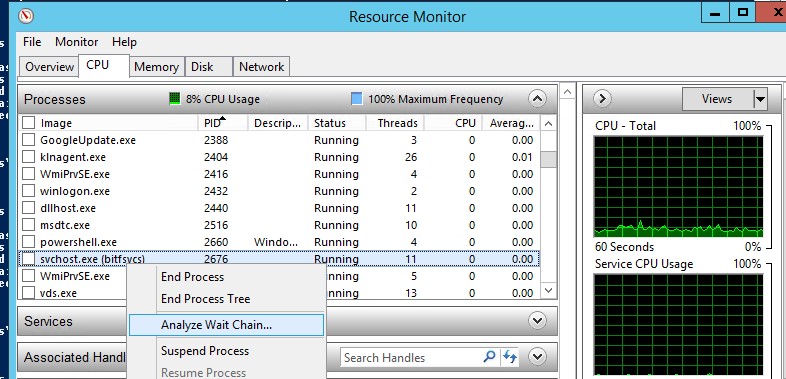Collapse the graph pane with arrow button

point(602,99)
